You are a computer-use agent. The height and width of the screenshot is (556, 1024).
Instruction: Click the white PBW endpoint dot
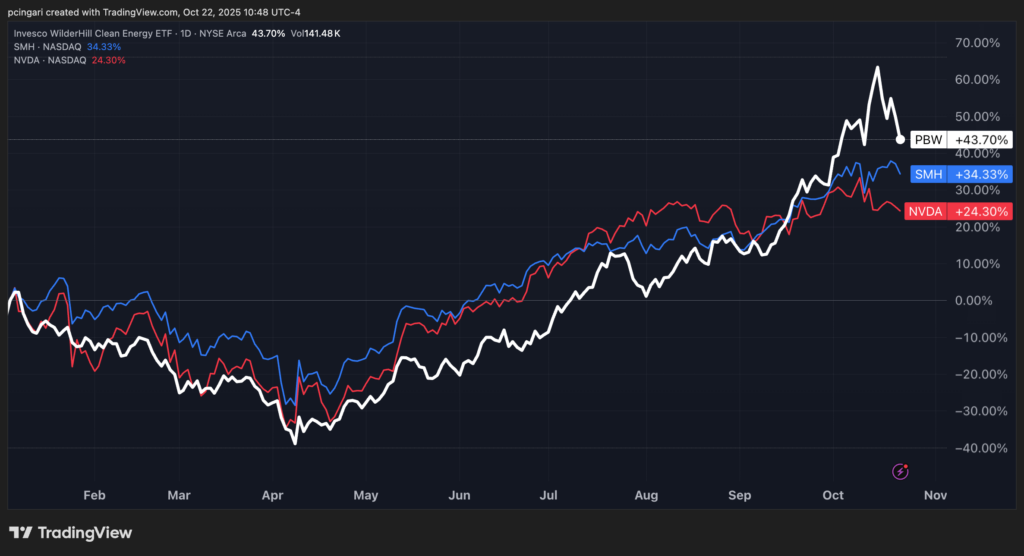point(900,140)
